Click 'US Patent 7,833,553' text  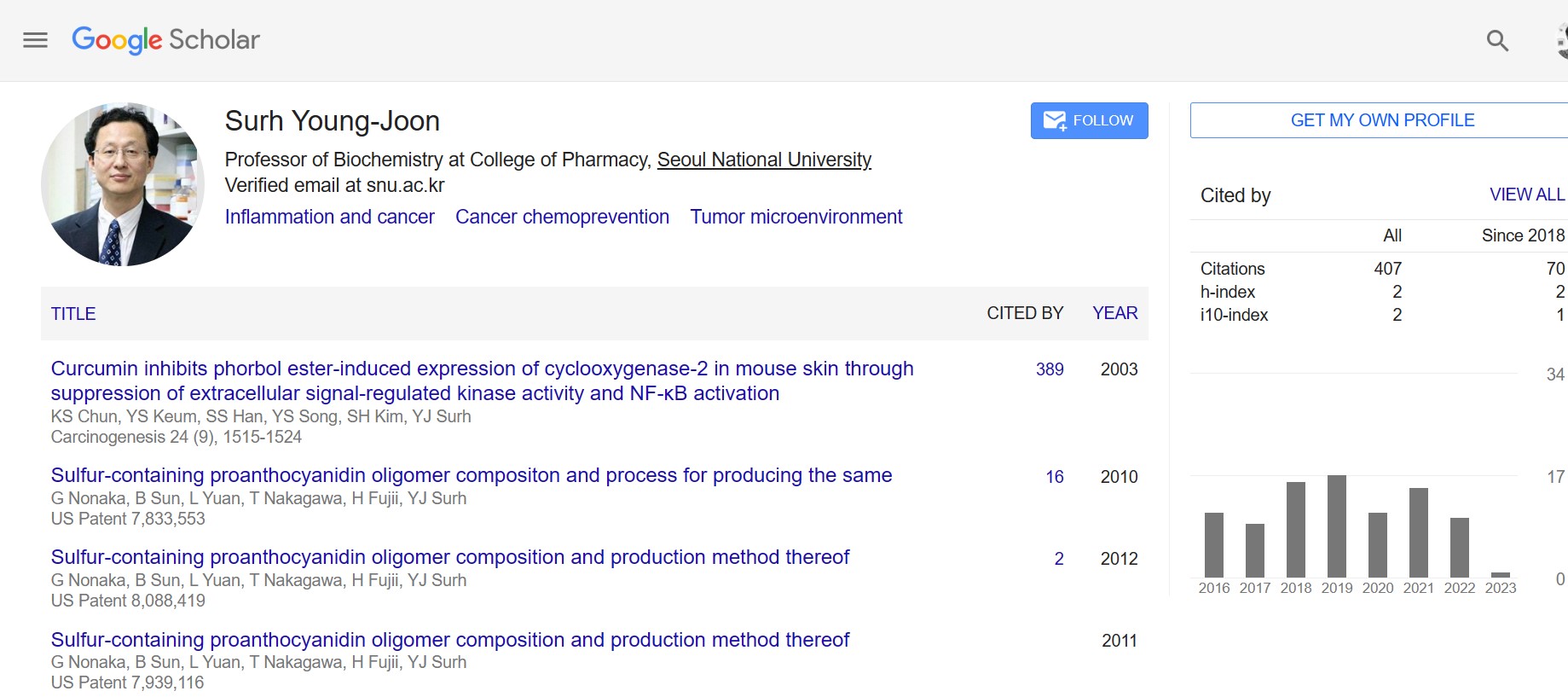(128, 519)
